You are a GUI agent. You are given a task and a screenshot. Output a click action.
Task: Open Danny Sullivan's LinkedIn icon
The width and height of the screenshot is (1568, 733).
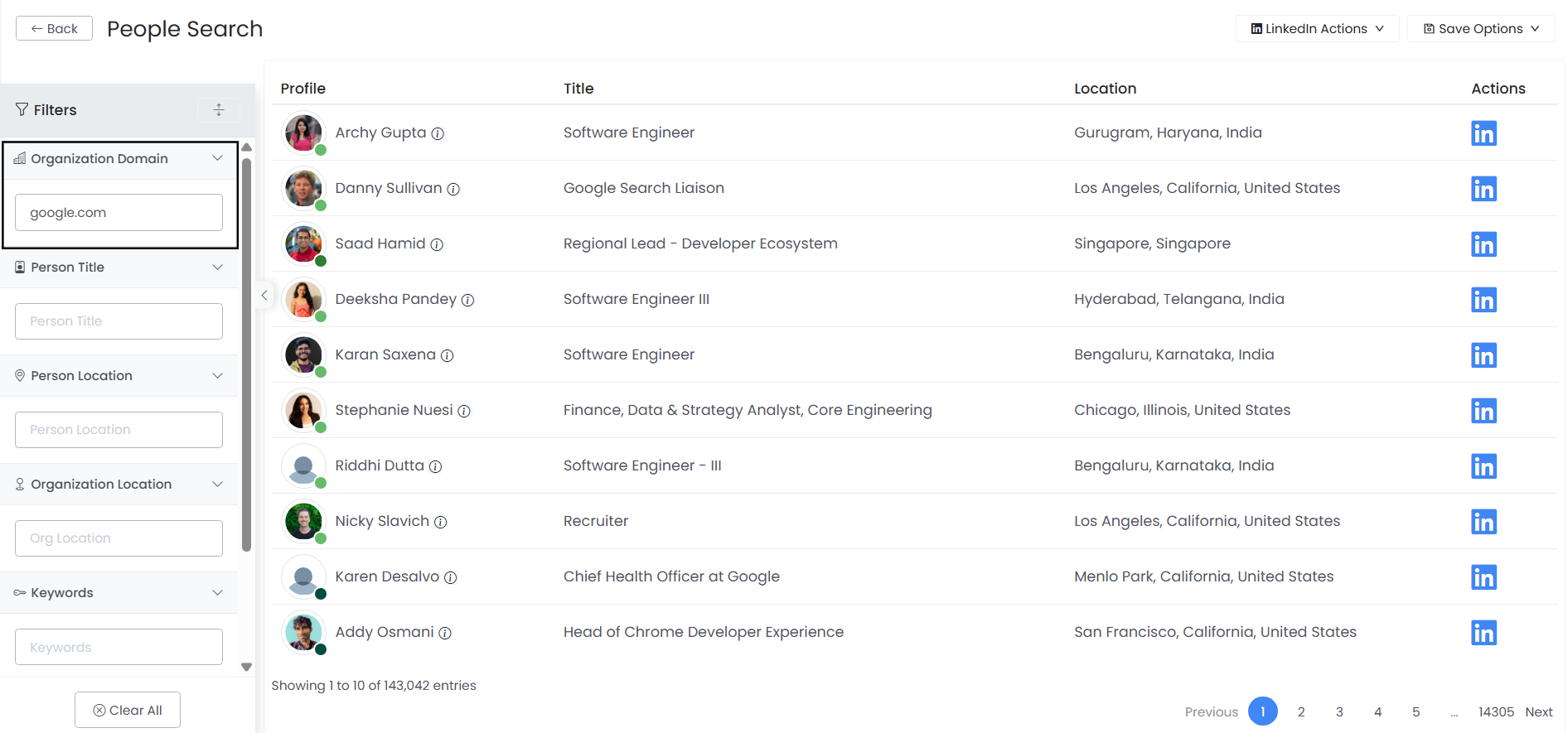point(1483,189)
